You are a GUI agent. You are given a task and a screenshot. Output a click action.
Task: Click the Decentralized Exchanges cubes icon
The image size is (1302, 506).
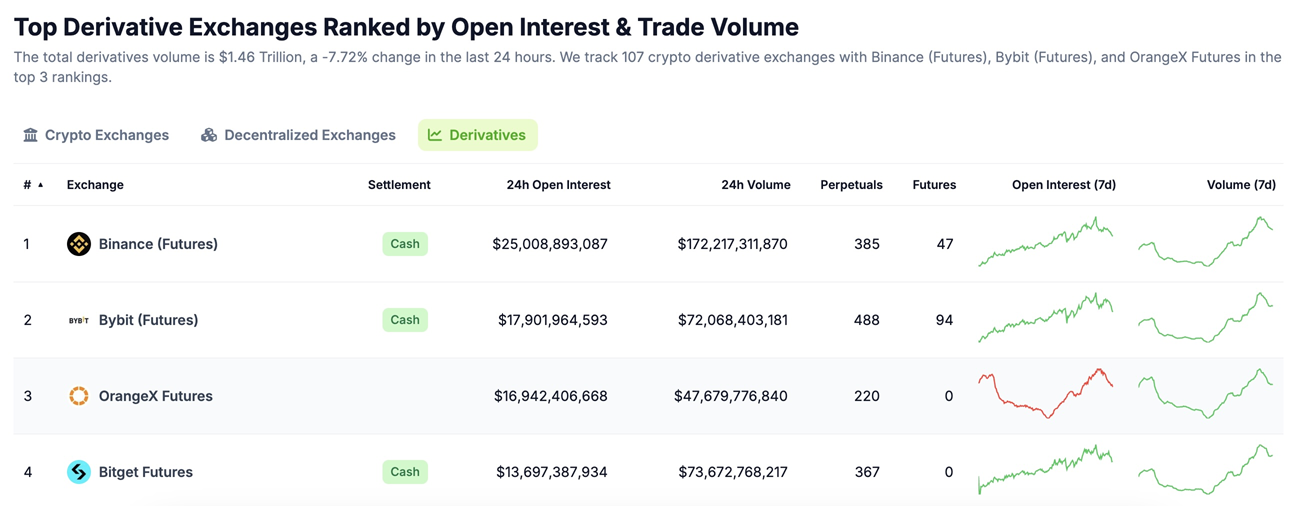pyautogui.click(x=209, y=135)
